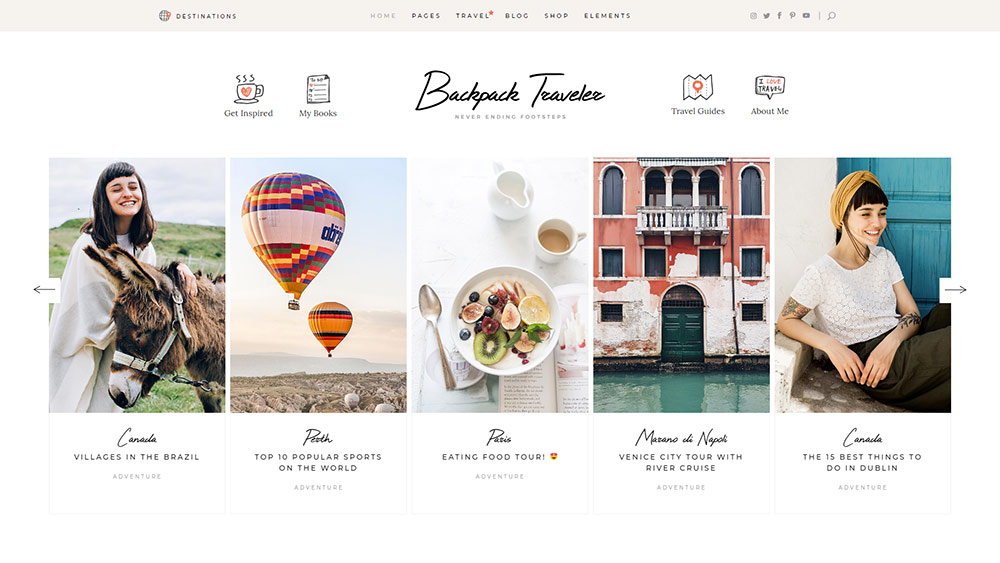The width and height of the screenshot is (1000, 563).
Task: Click the Get Inspired coffee cup icon
Action: coord(248,89)
